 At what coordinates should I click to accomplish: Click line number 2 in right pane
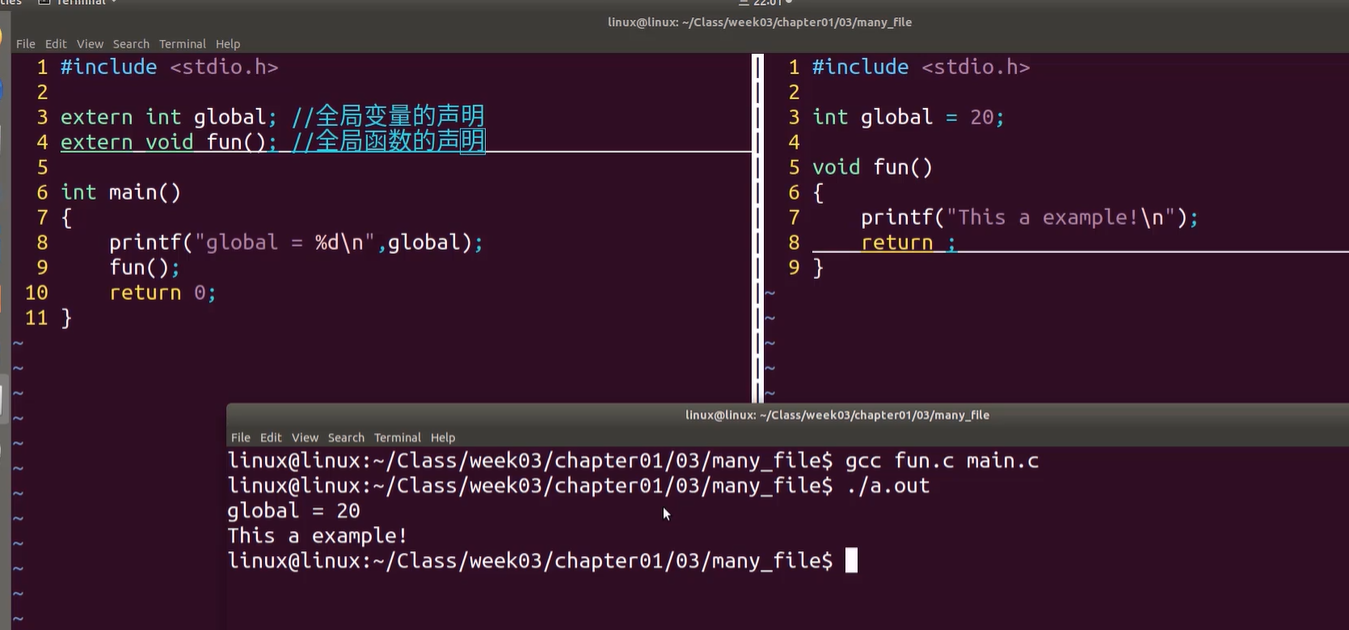(794, 92)
